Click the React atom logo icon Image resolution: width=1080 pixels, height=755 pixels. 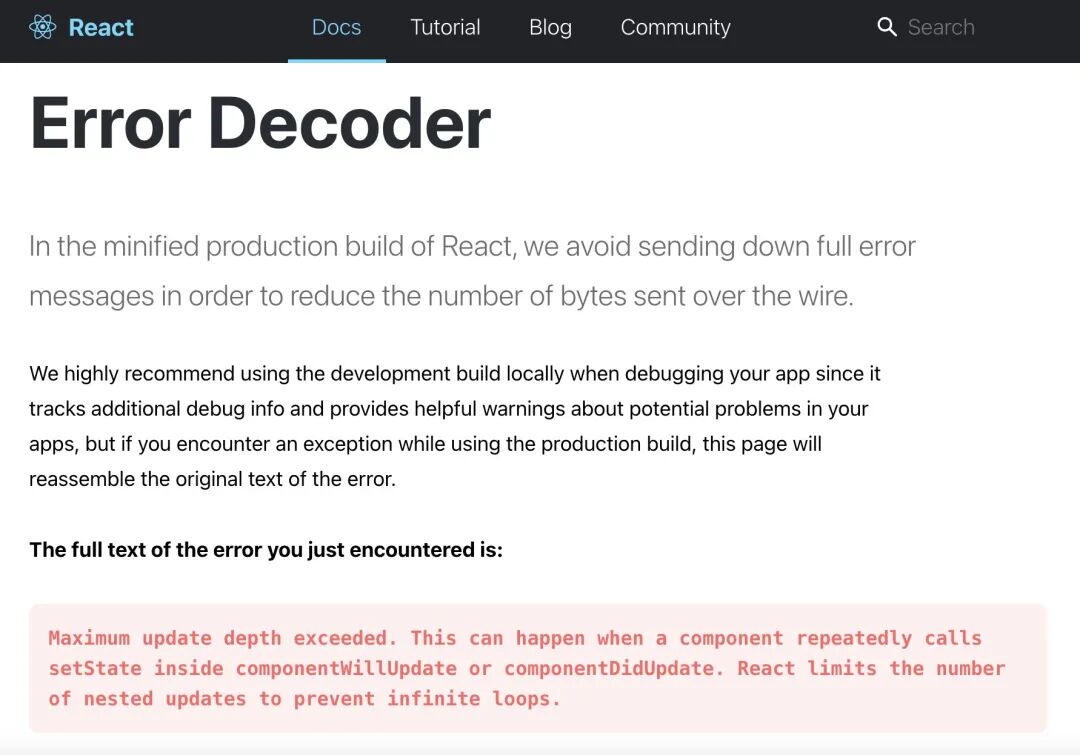coord(43,28)
